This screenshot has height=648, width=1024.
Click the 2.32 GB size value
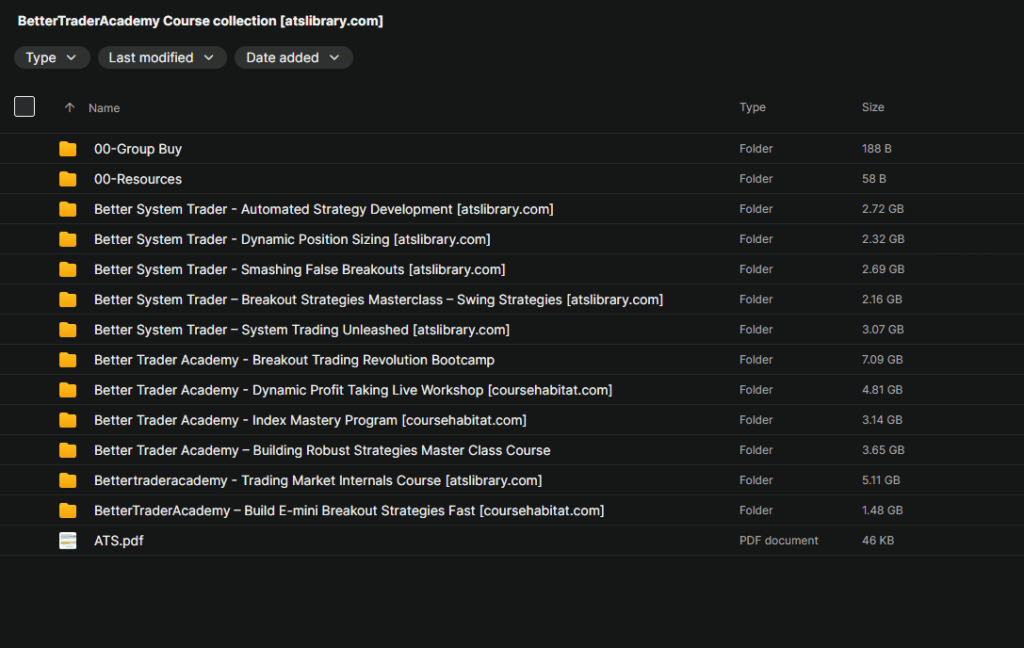point(883,238)
